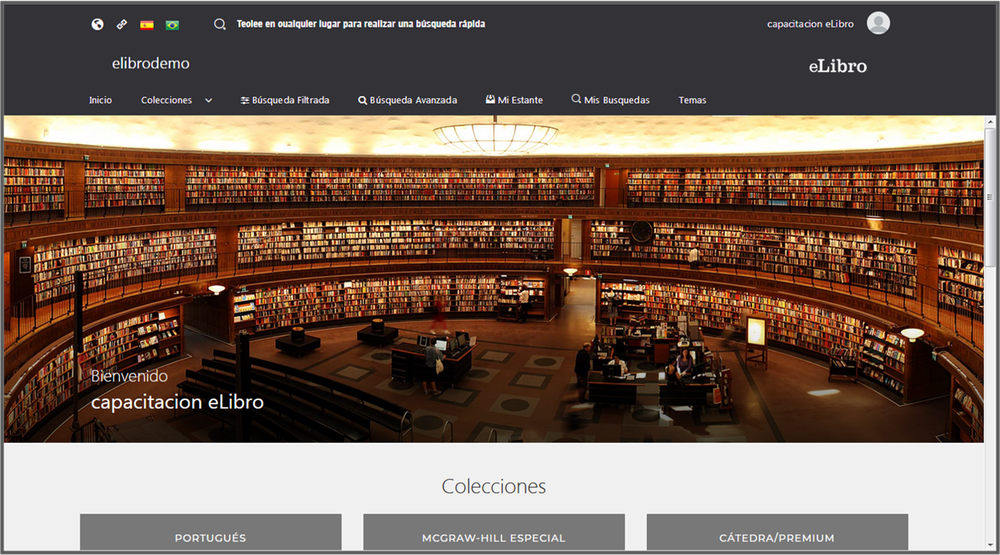The image size is (1000, 555).
Task: Switch language with the Brazil flag
Action: tap(172, 24)
